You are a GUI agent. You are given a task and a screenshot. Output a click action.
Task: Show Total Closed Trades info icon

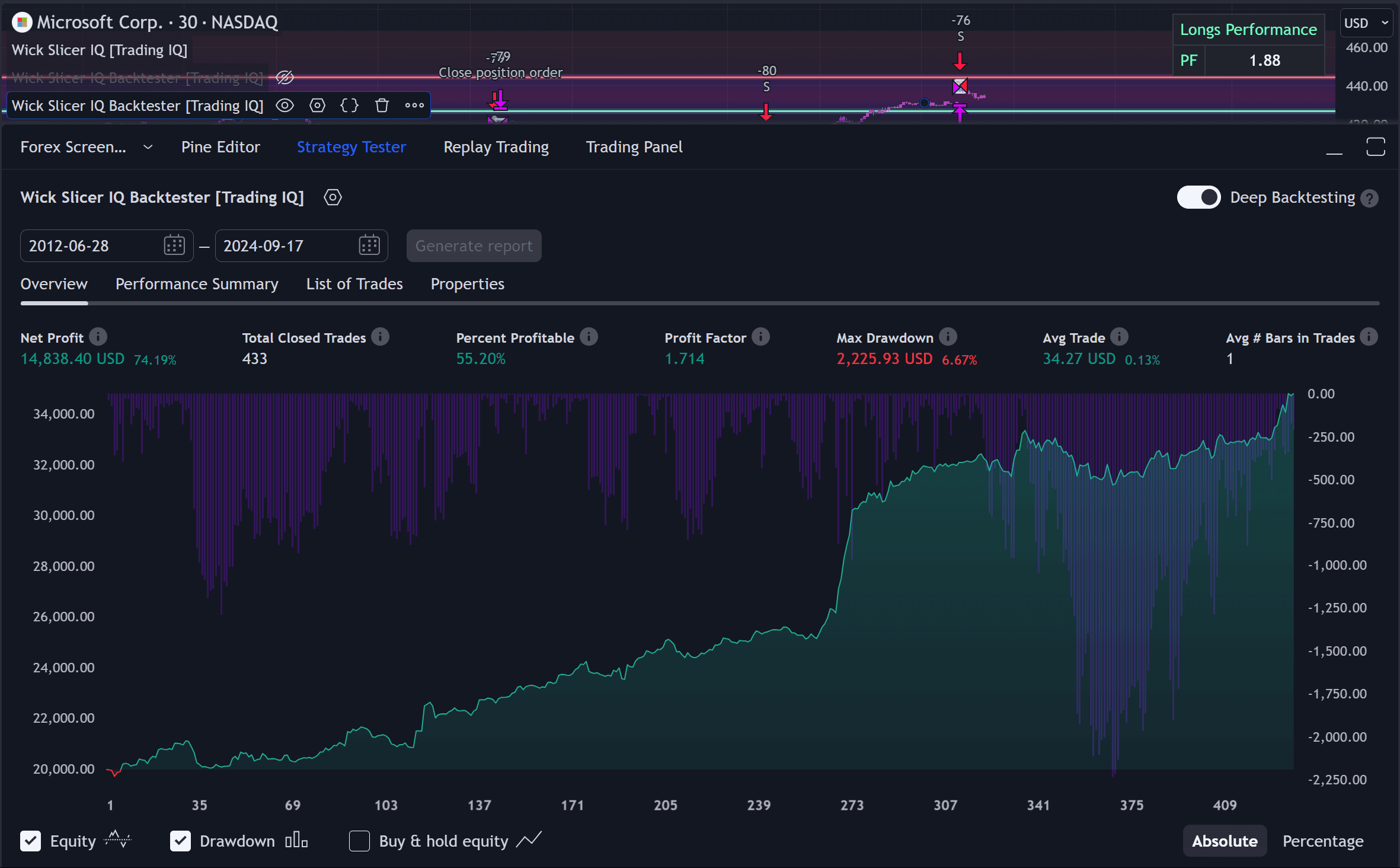tap(381, 337)
